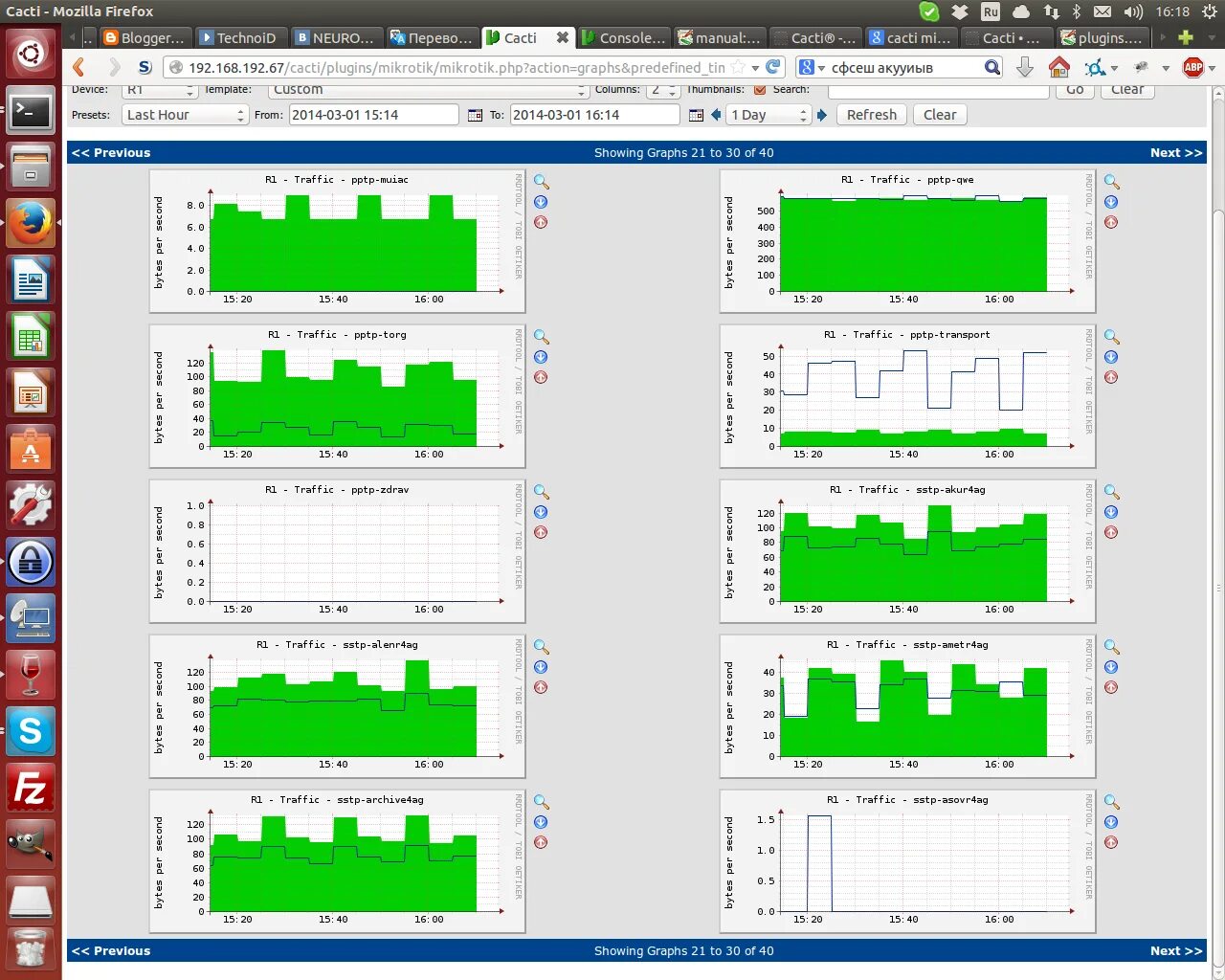Switch to the TechnoiD tab
The height and width of the screenshot is (980, 1225).
coord(239,37)
